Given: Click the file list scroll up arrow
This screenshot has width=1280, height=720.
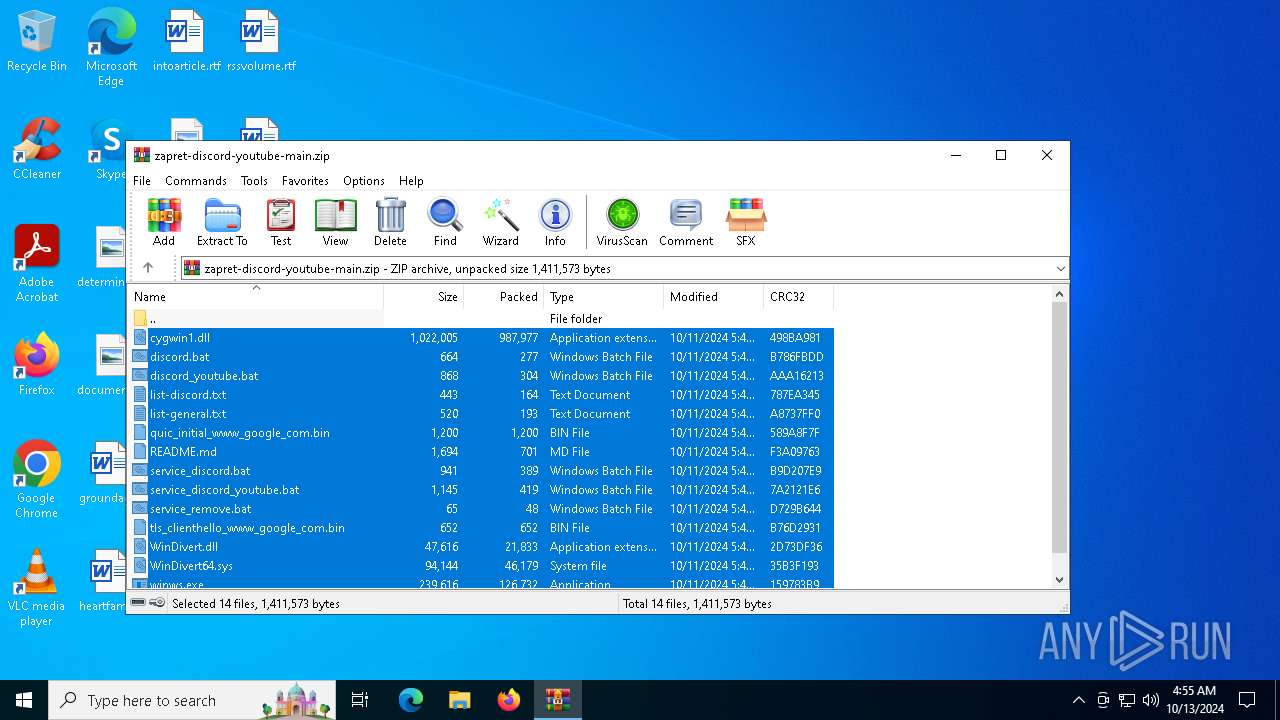Looking at the screenshot, I should coord(1060,294).
